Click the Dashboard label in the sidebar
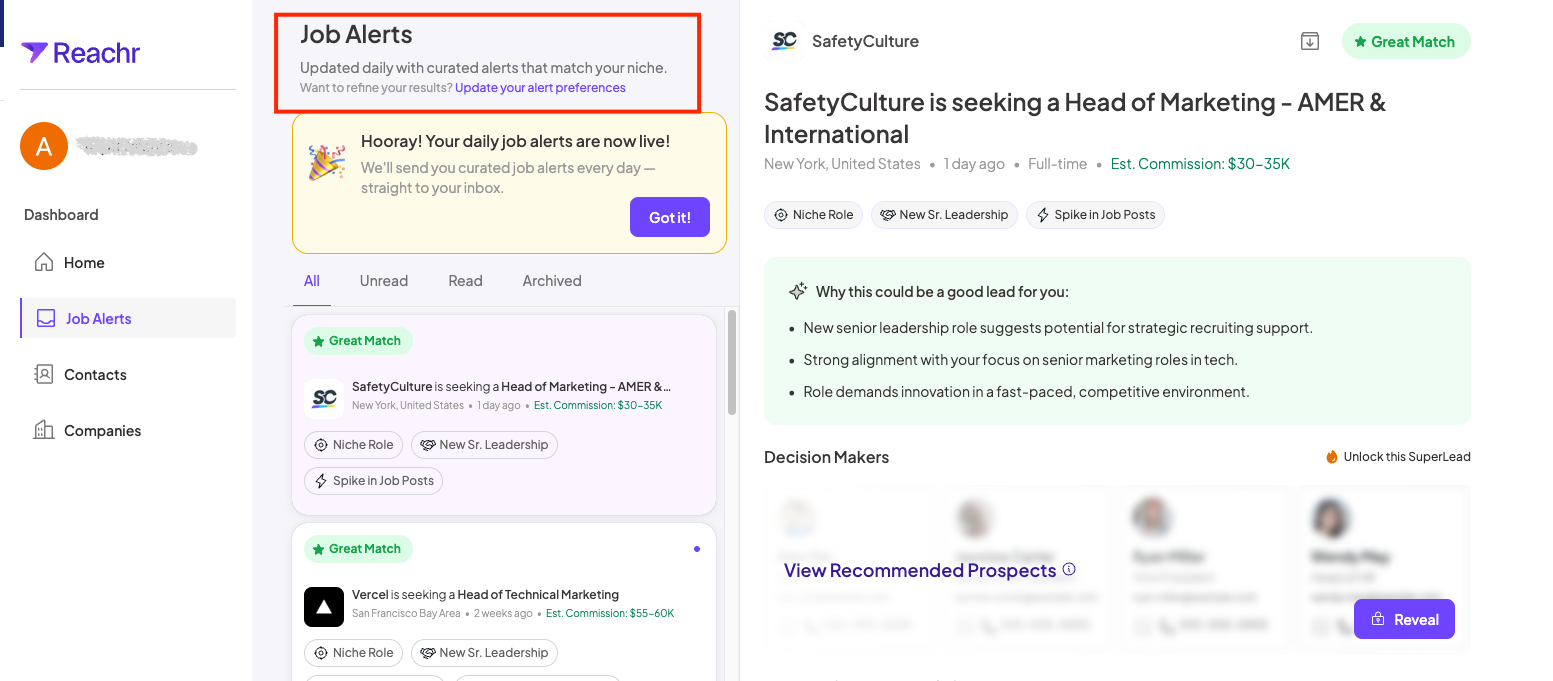Viewport: 1553px width, 681px height. coord(61,215)
